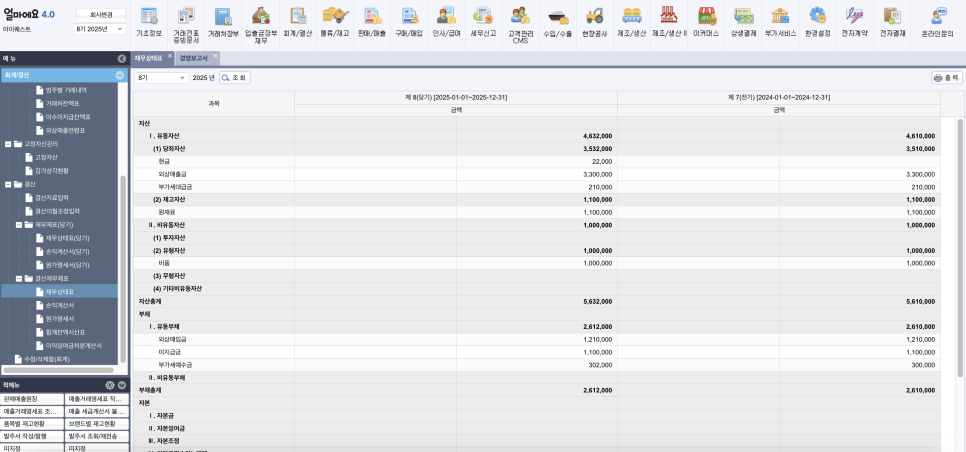Collapse the 결산 folder
Viewport: 966px width, 452px height.
click(x=9, y=184)
